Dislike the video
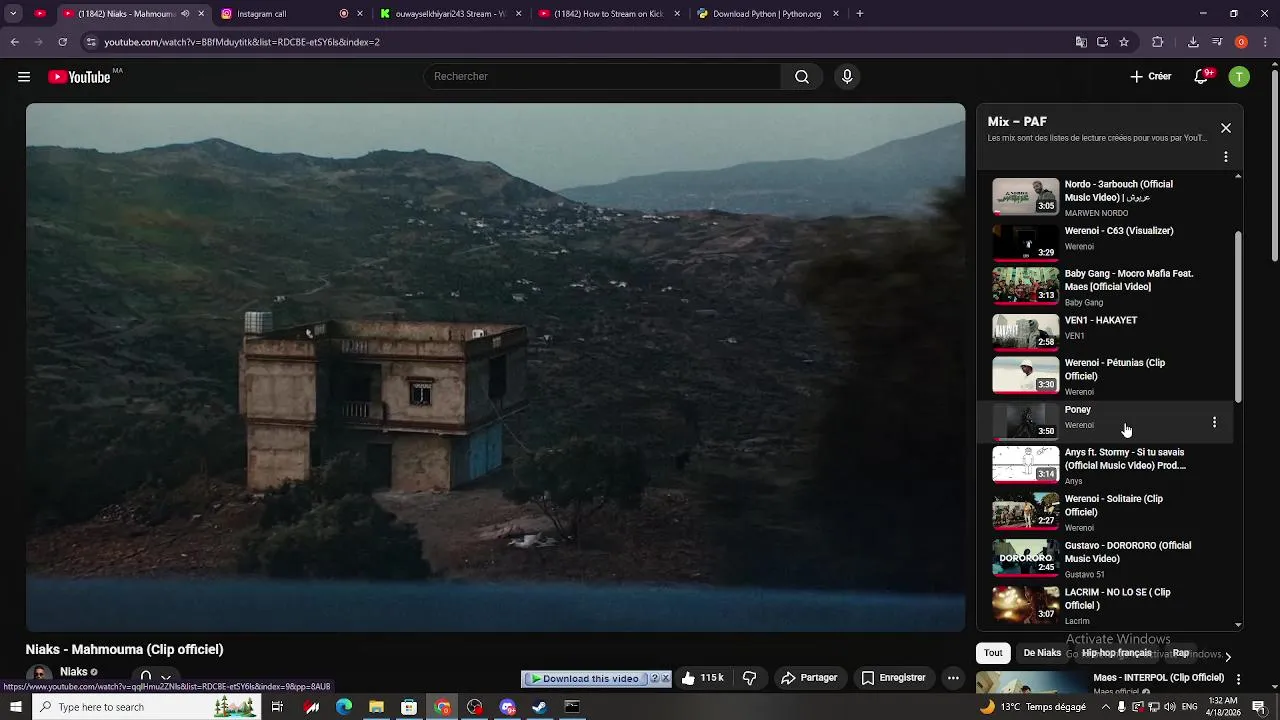The height and width of the screenshot is (720, 1280). pyautogui.click(x=749, y=678)
